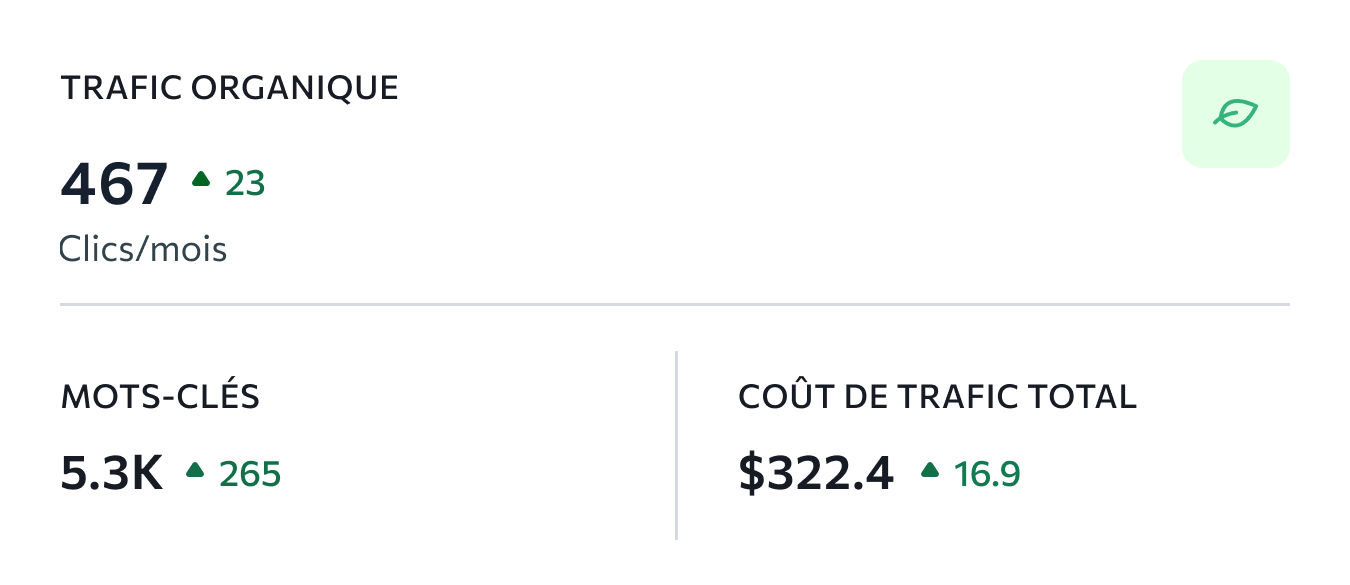1350x585 pixels.
Task: Click the 16.9 cost change figure
Action: coord(987,474)
